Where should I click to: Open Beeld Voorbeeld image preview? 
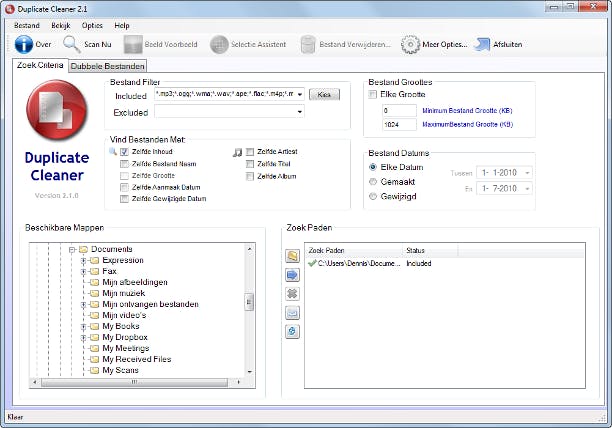(x=133, y=44)
